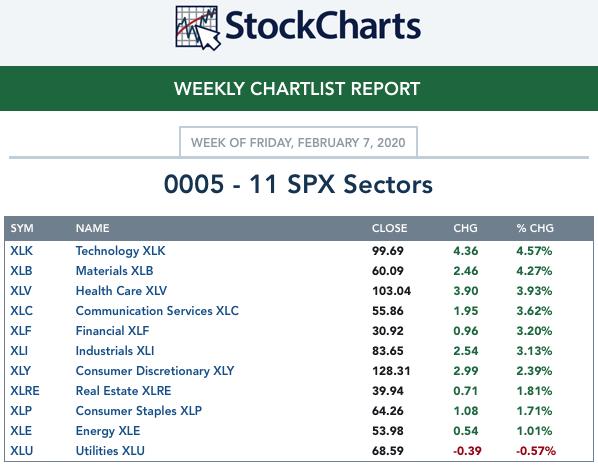This screenshot has height=466, width=598.
Task: Open the Industrials XLI link
Action: [115, 351]
